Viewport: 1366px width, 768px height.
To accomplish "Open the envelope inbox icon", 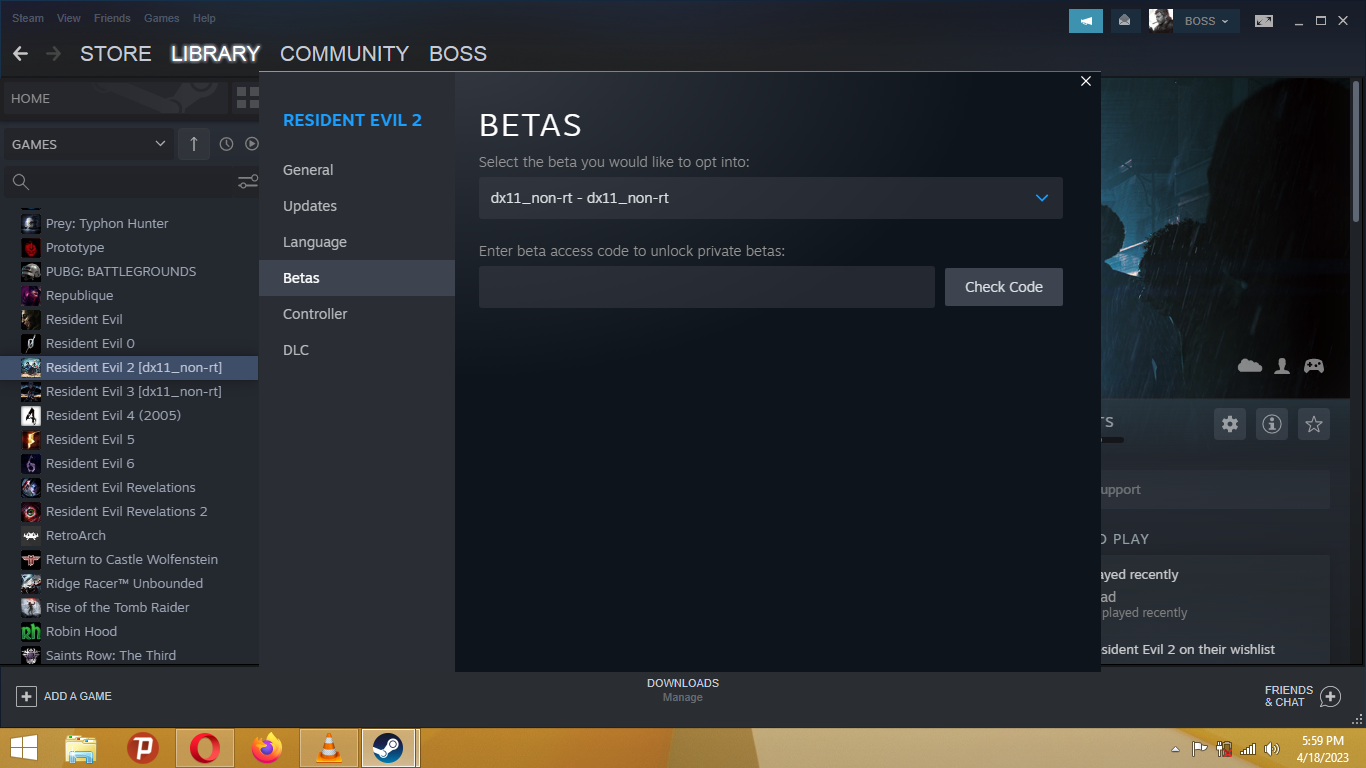I will (1124, 21).
